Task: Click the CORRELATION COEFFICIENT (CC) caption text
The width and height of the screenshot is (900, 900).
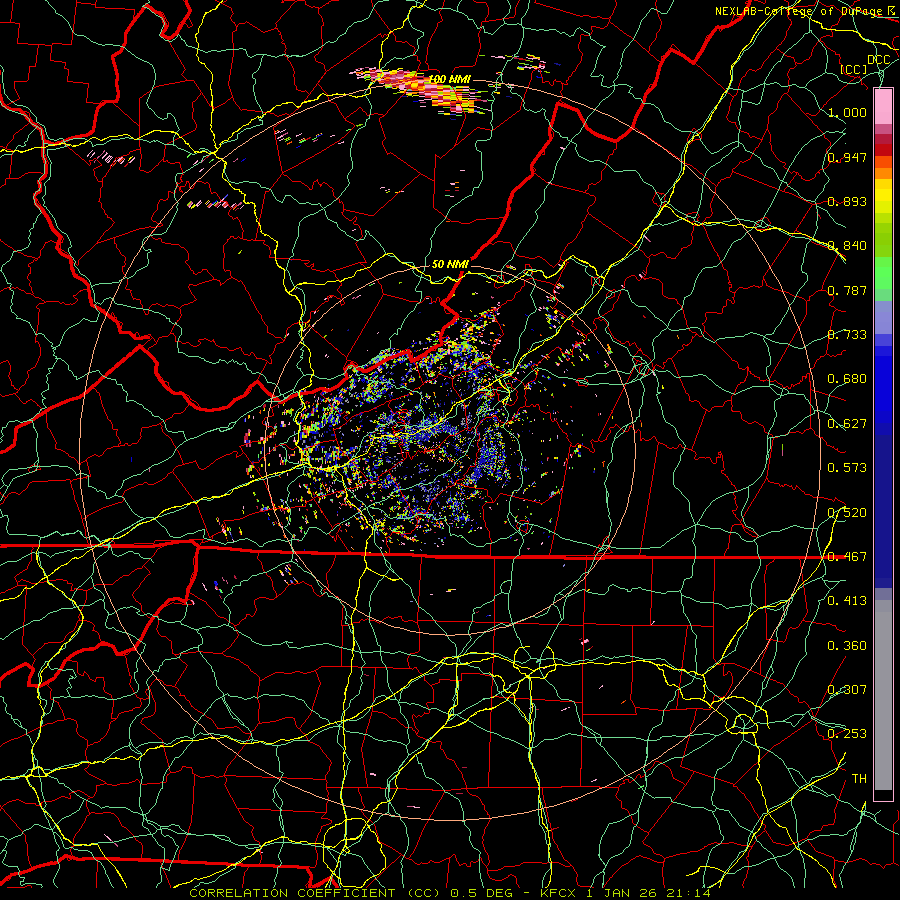Action: tap(317, 893)
